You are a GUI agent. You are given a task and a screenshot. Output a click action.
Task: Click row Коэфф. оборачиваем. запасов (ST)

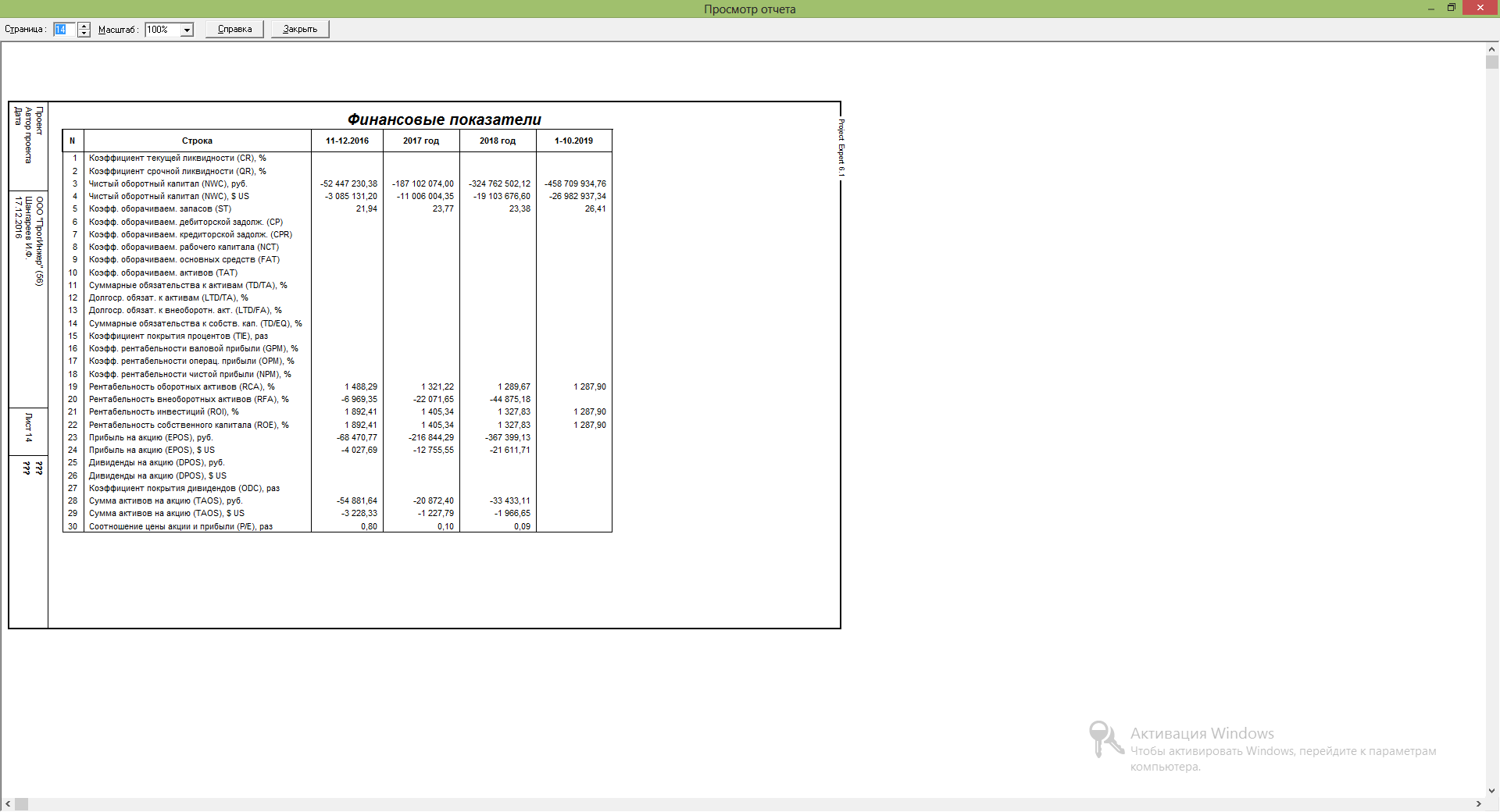pos(337,208)
